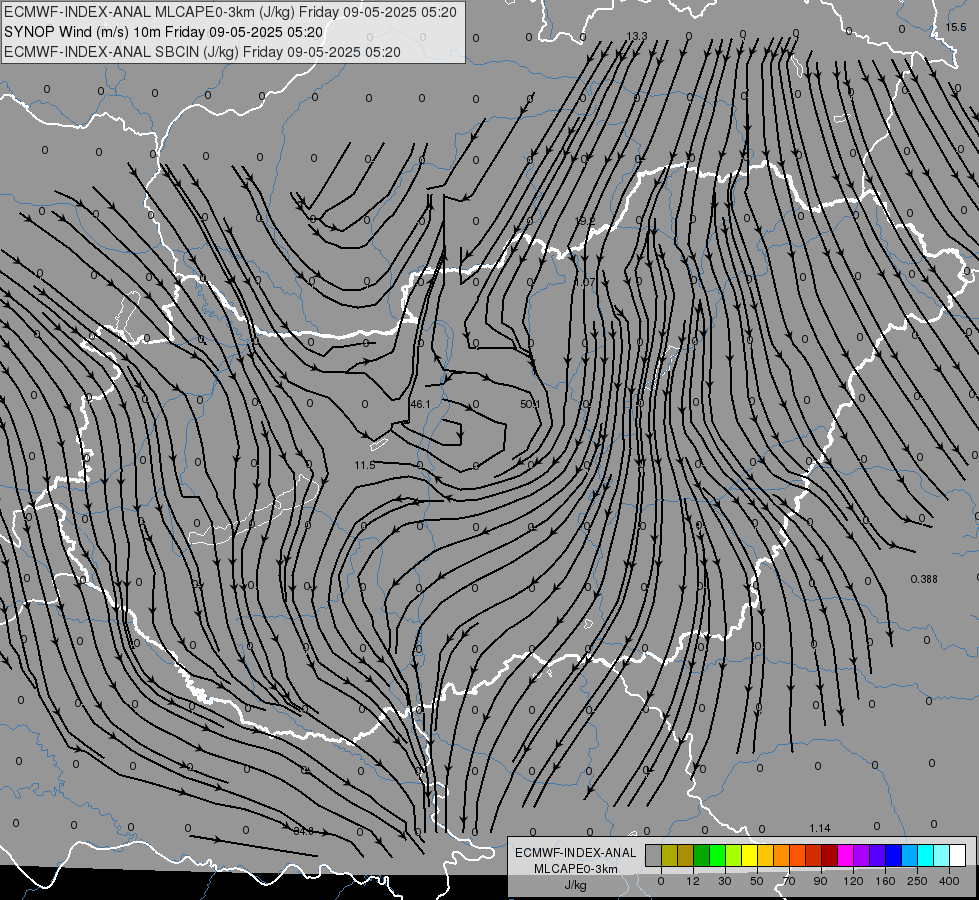This screenshot has height=900, width=979.
Task: Click the 1.14 value above the legend
Action: [x=820, y=828]
